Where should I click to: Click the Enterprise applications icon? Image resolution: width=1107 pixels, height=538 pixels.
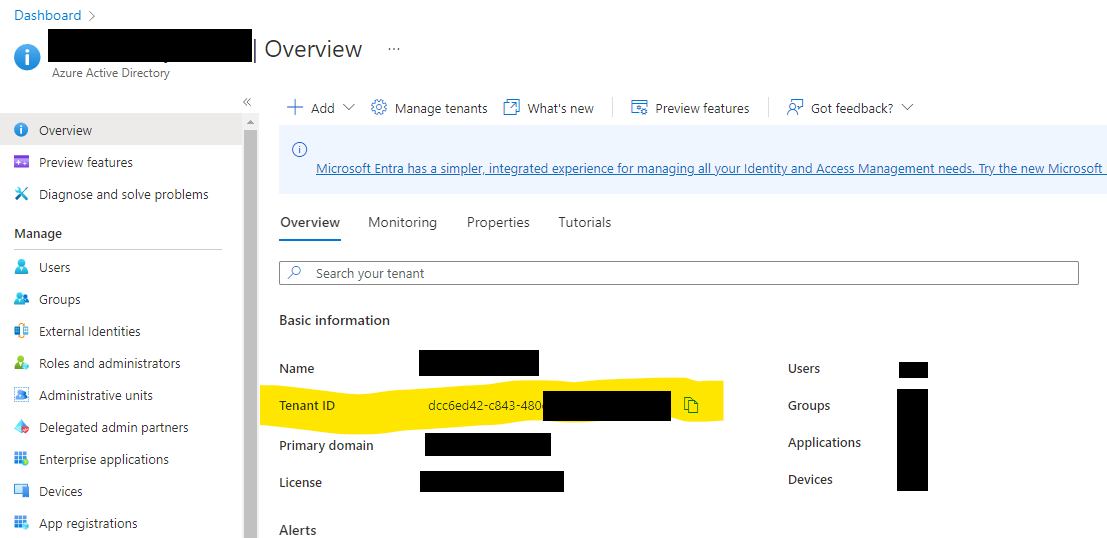[21, 459]
